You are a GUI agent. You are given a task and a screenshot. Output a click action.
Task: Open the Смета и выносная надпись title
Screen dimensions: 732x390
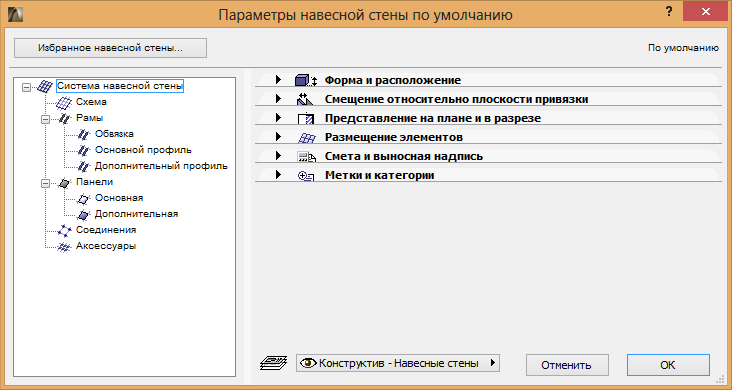404,156
